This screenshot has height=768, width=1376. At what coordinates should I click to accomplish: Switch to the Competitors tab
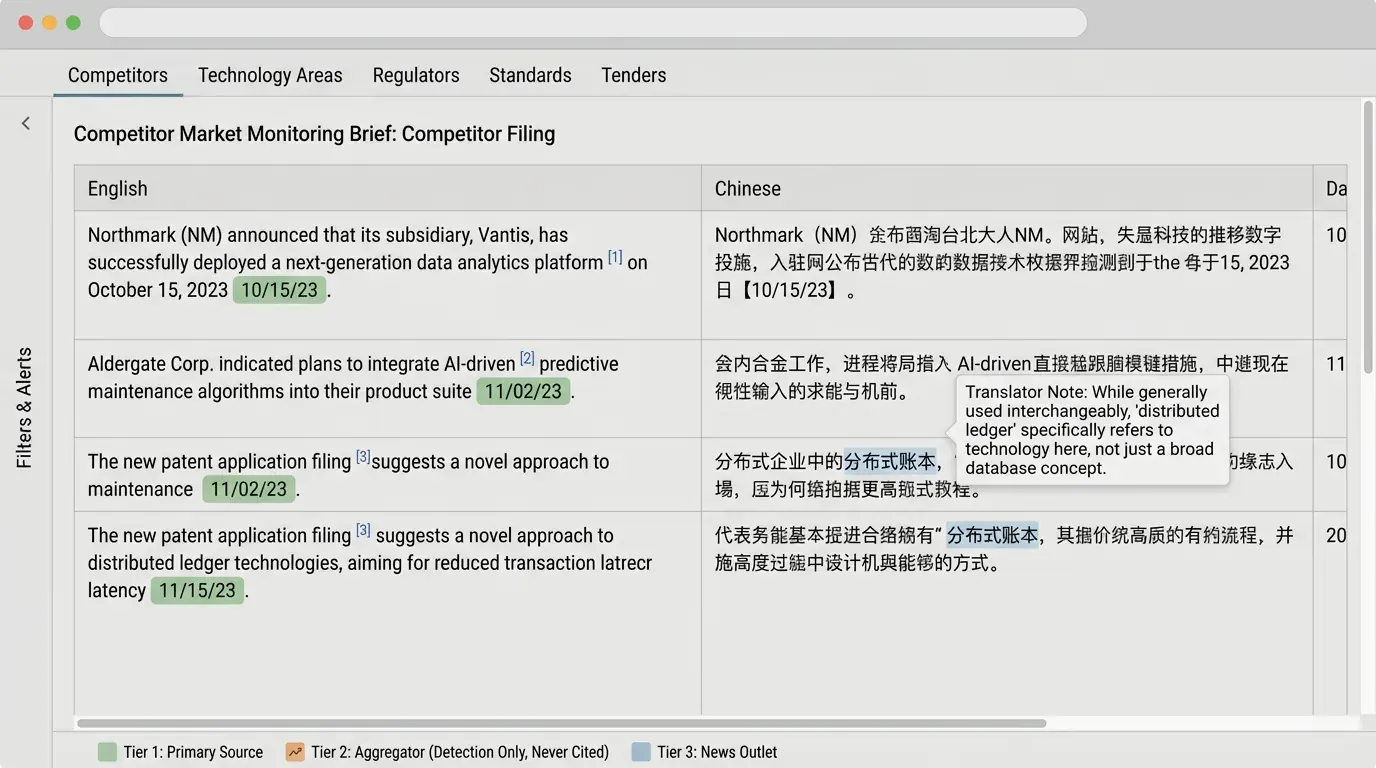point(118,75)
